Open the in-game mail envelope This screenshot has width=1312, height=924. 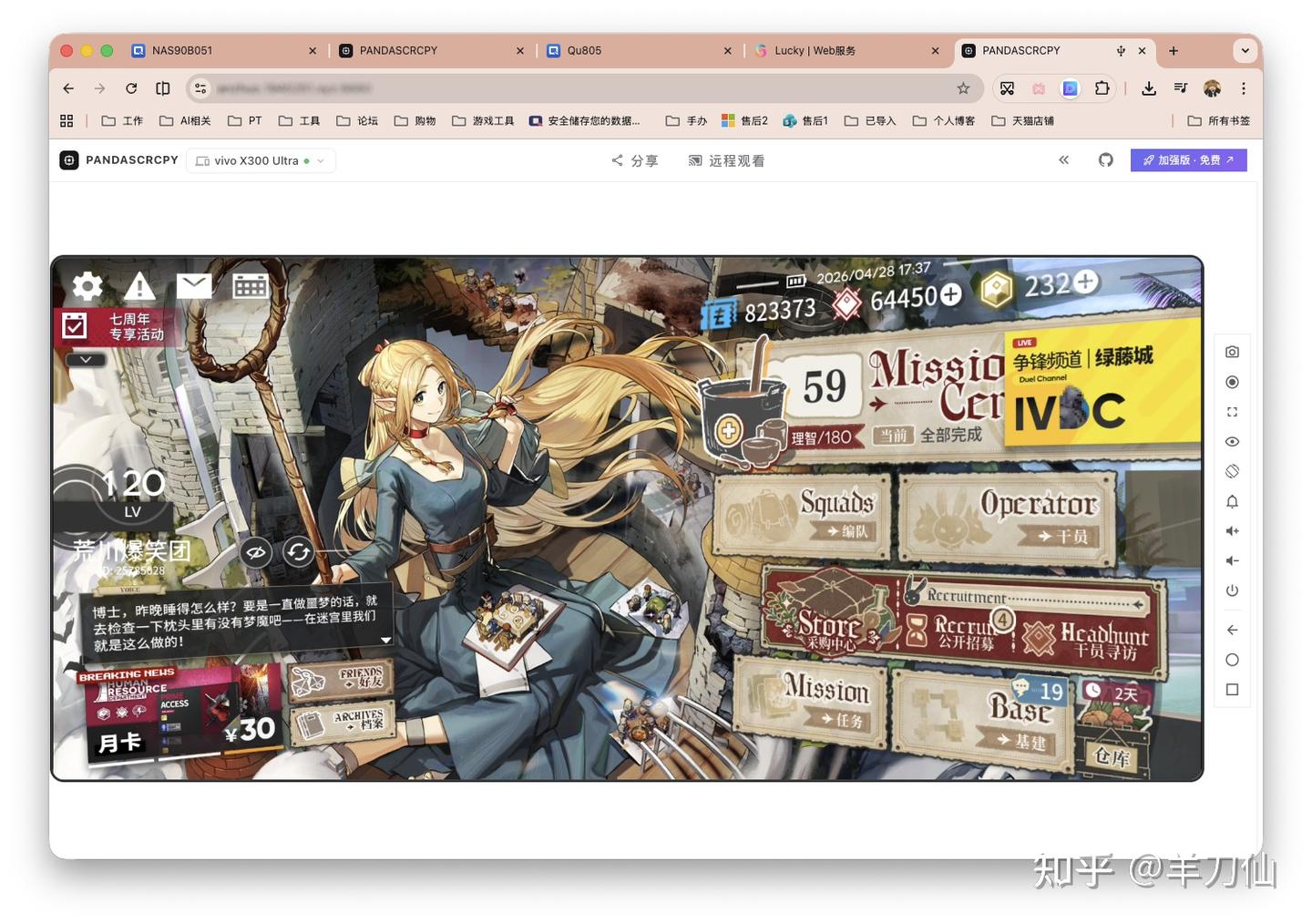tap(194, 285)
